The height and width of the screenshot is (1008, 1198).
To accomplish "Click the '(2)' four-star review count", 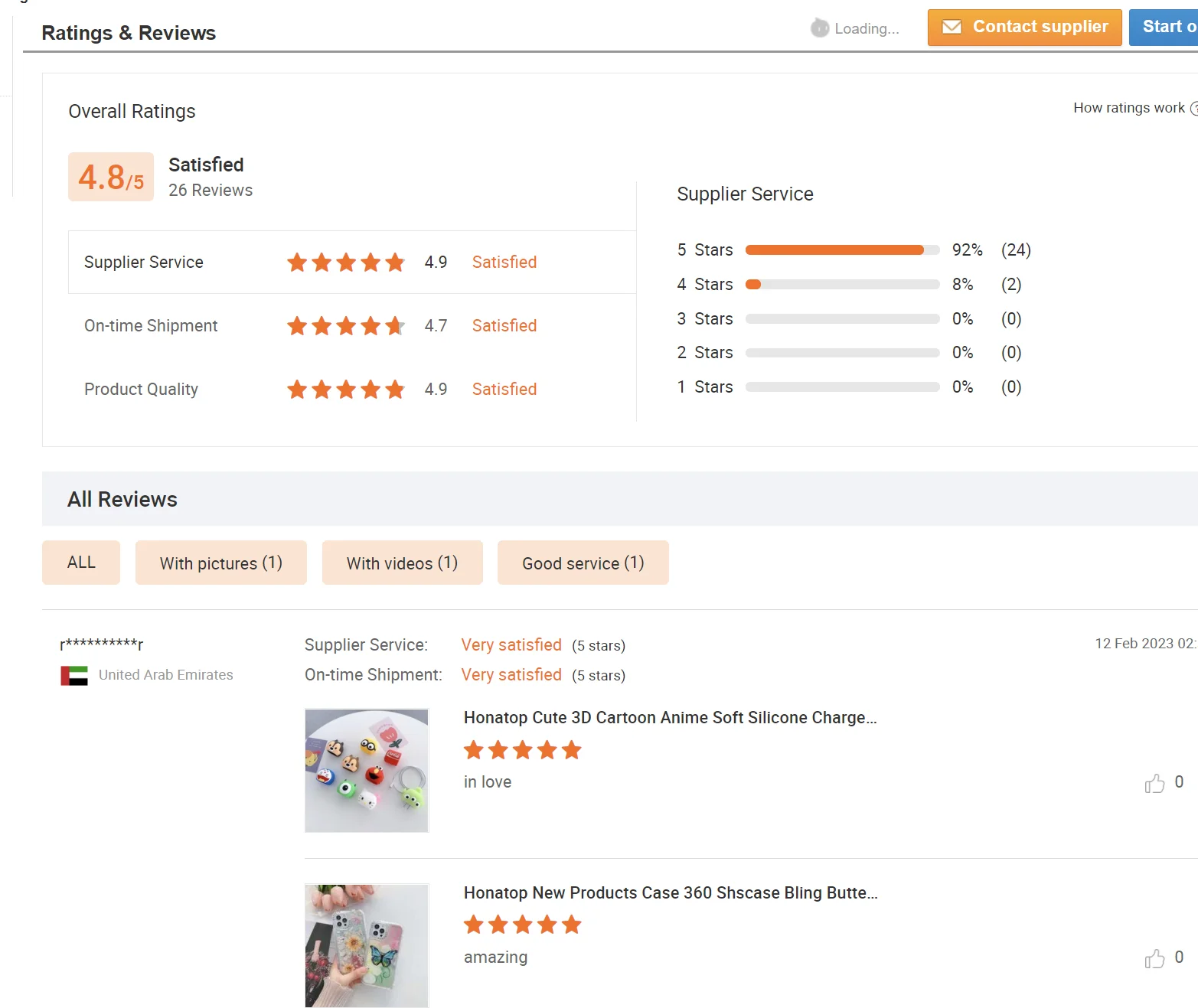I will click(1011, 285).
